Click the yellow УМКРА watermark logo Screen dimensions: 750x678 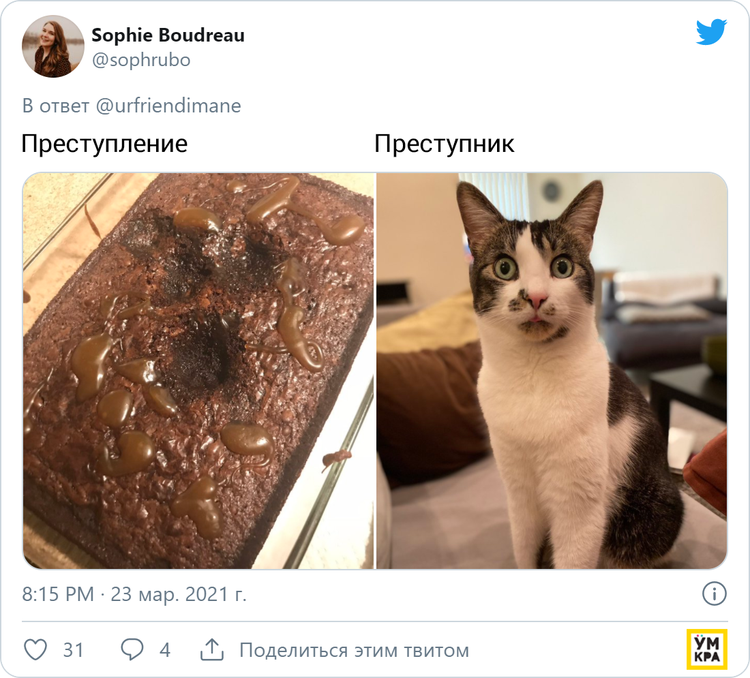tap(706, 649)
